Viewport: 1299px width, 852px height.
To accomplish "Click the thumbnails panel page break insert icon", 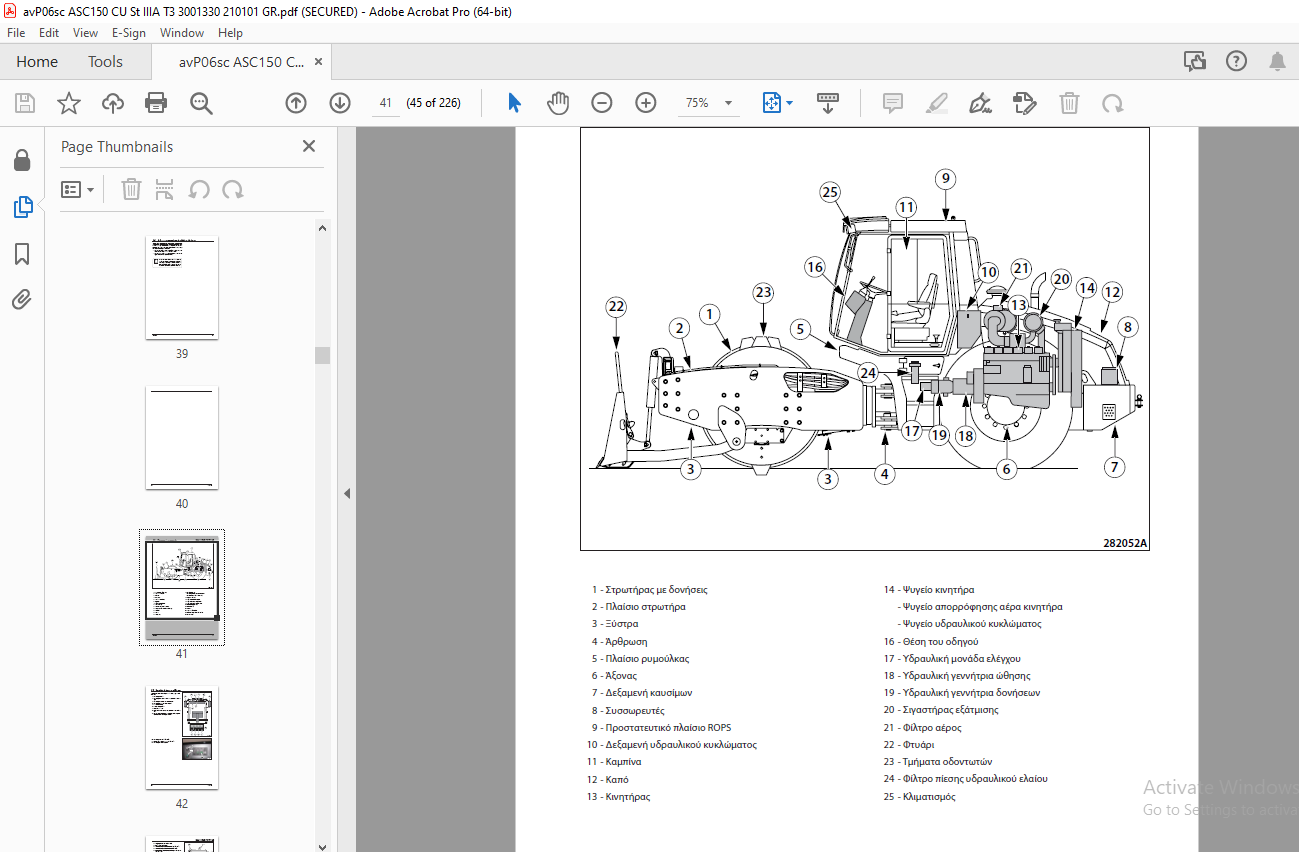I will 165,189.
